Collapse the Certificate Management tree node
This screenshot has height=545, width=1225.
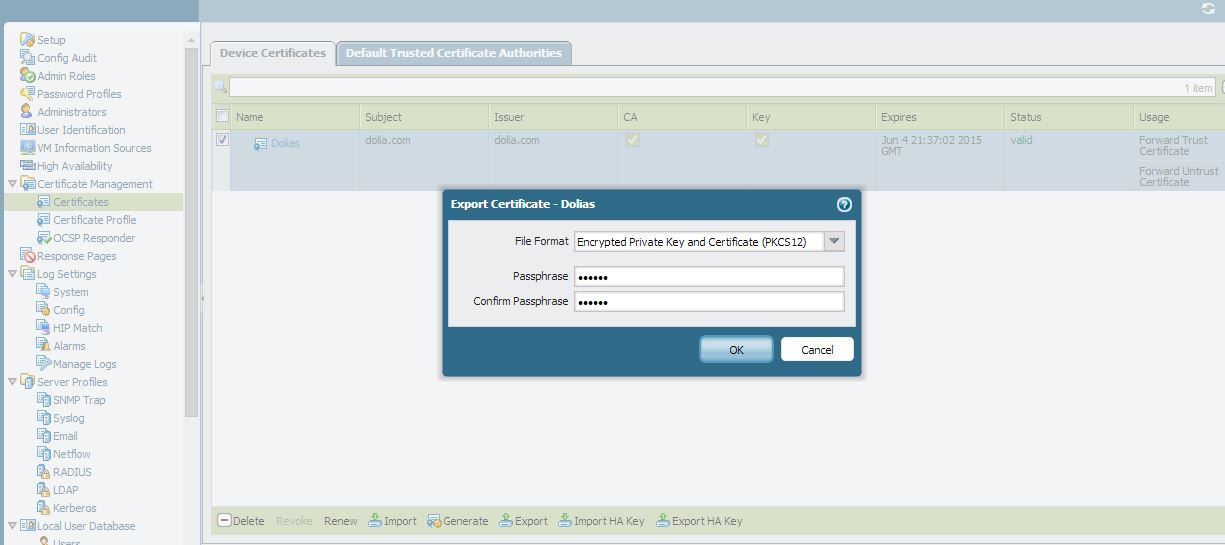click(x=12, y=184)
